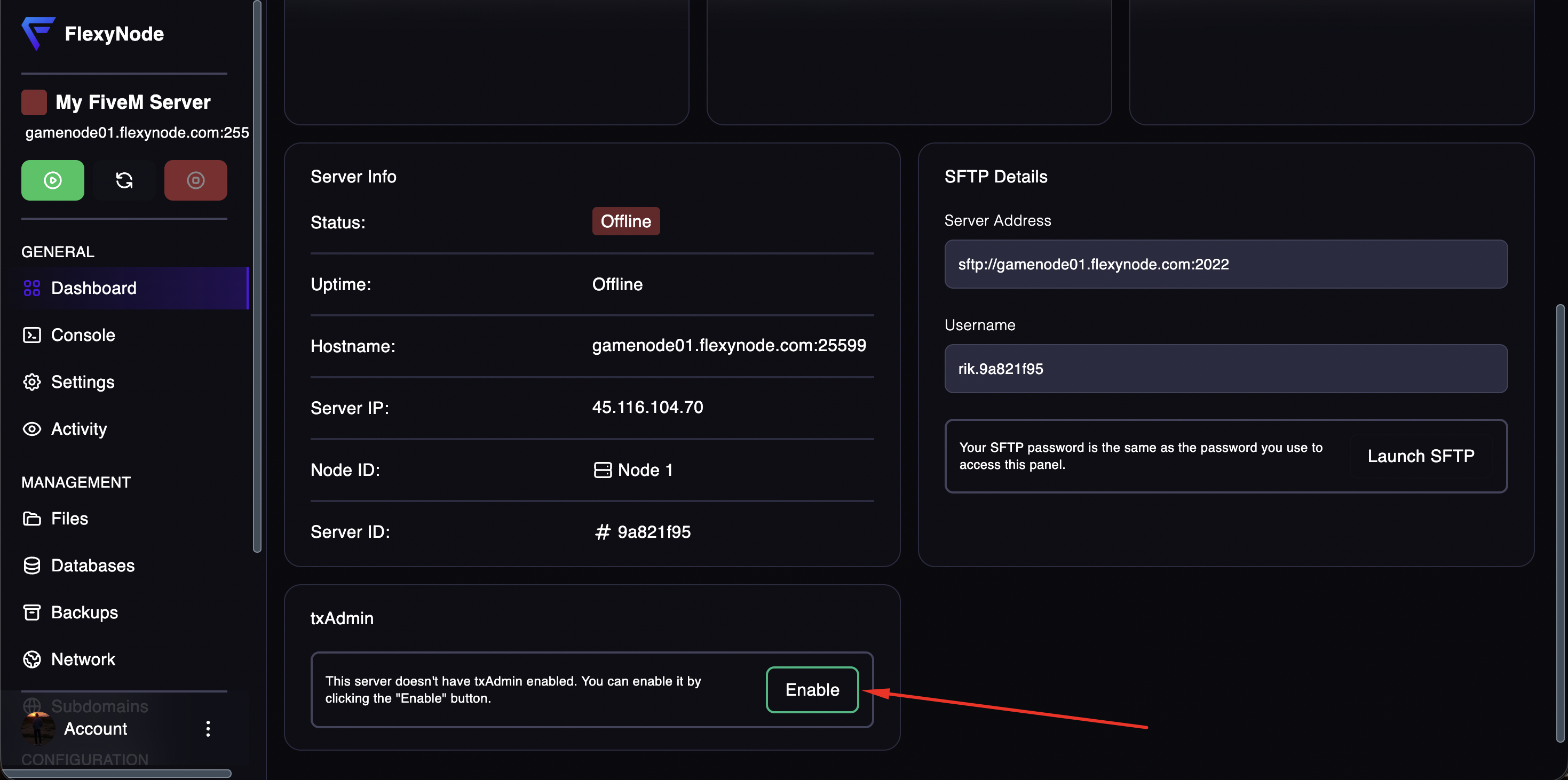1568x780 pixels.
Task: Click the Databases cylinder icon
Action: 31,565
